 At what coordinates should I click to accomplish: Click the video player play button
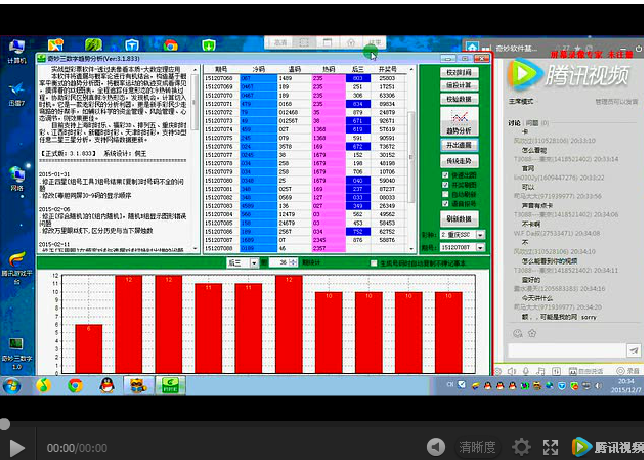(16, 447)
